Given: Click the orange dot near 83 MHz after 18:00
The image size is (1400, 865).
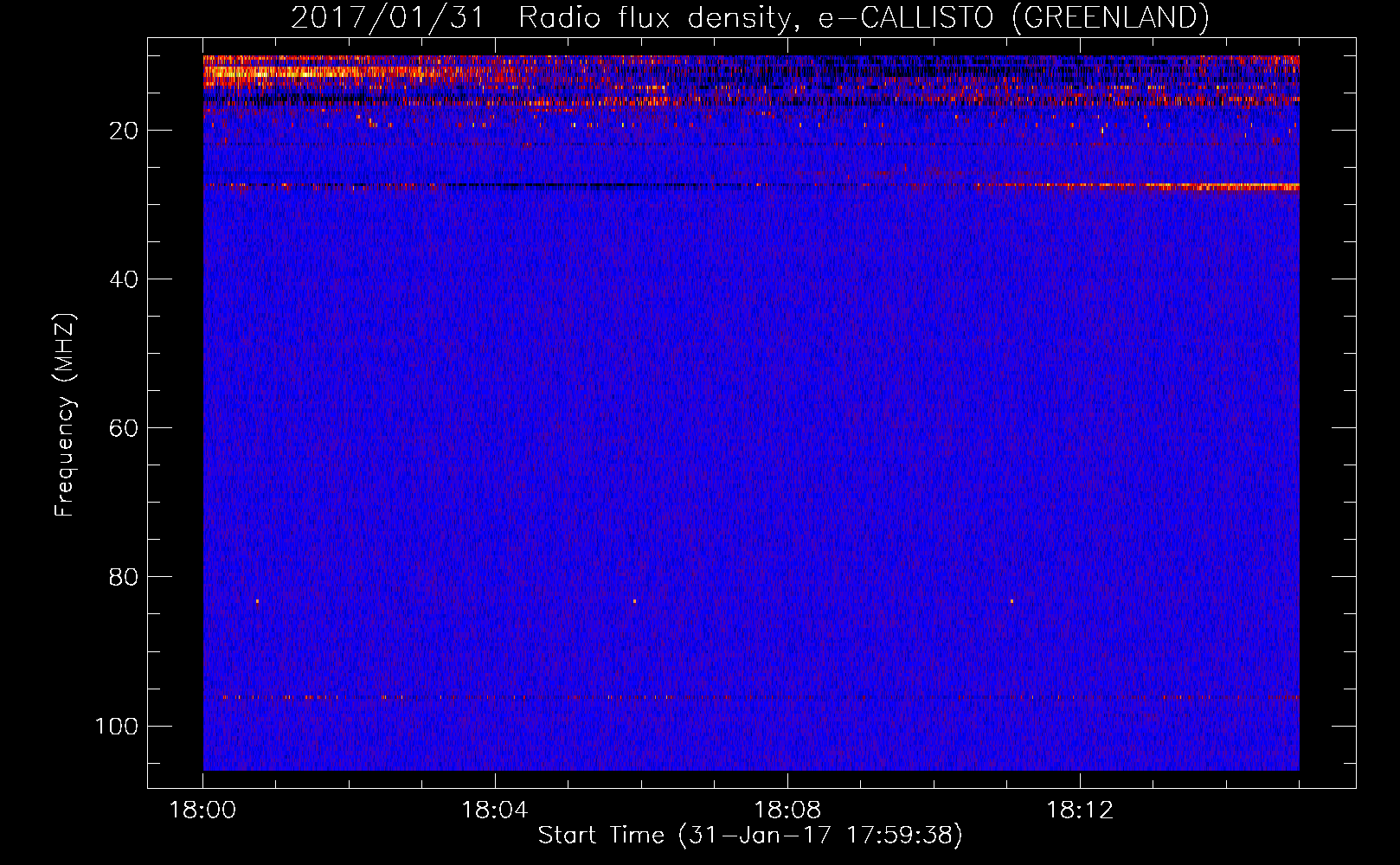Looking at the screenshot, I should click(x=257, y=600).
